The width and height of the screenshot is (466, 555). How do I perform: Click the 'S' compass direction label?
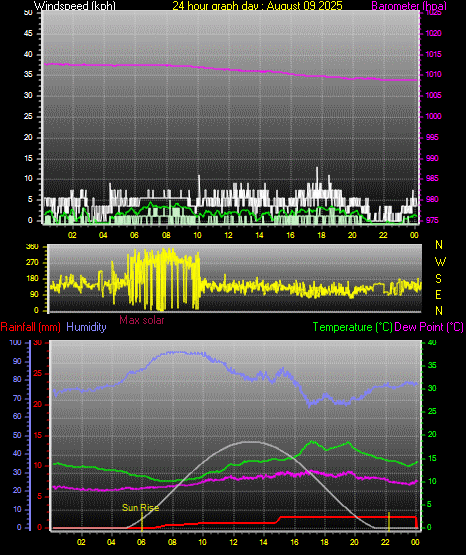pos(438,279)
